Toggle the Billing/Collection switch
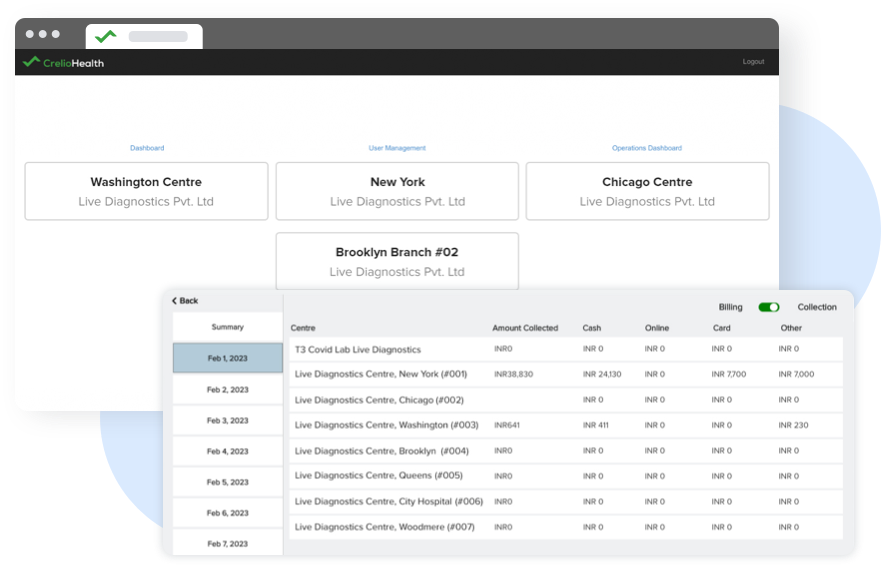The image size is (881, 565). [768, 308]
